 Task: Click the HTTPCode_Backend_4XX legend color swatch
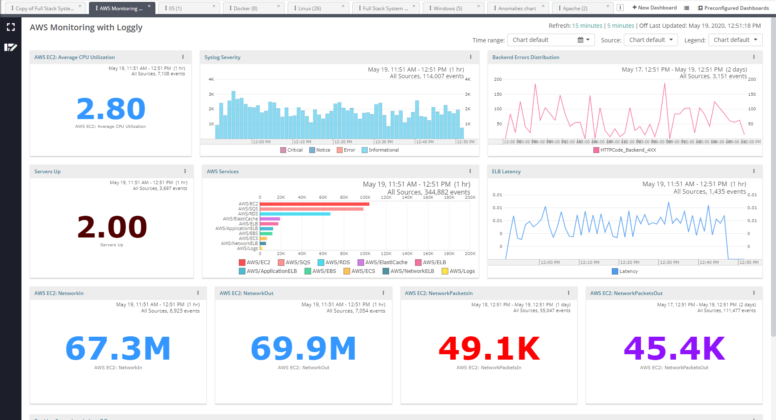597,149
